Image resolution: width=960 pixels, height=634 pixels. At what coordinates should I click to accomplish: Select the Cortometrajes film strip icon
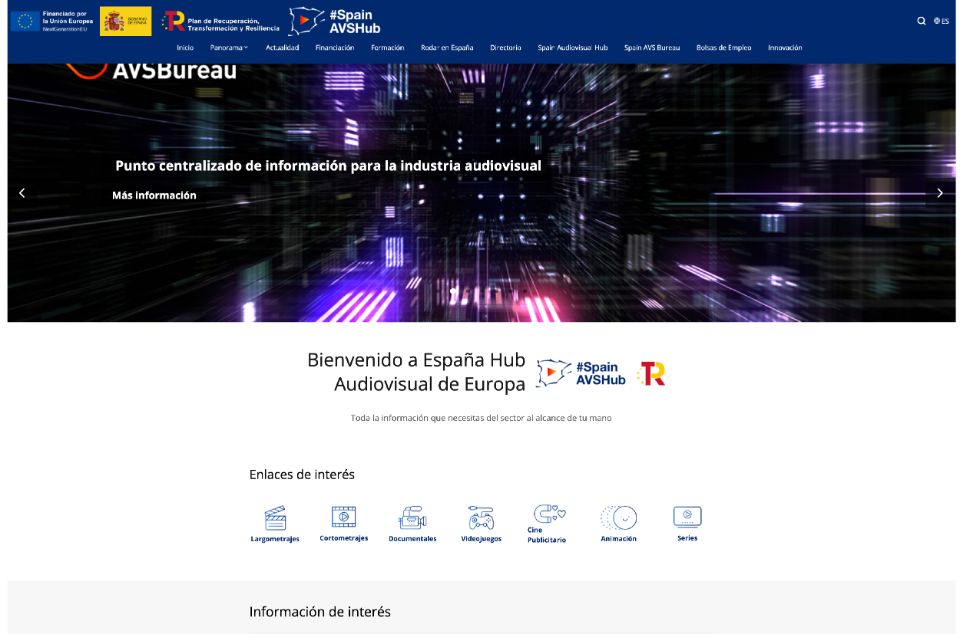(x=344, y=517)
